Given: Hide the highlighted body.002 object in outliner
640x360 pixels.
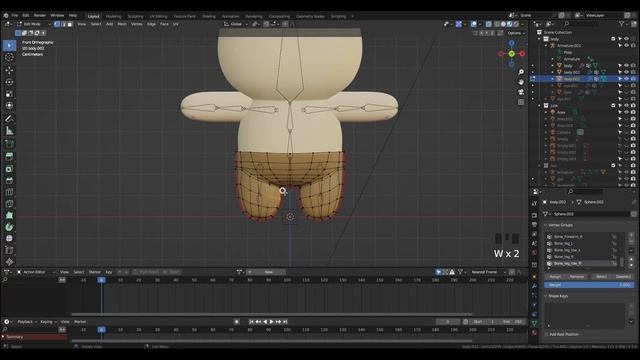Looking at the screenshot, I should point(627,79).
